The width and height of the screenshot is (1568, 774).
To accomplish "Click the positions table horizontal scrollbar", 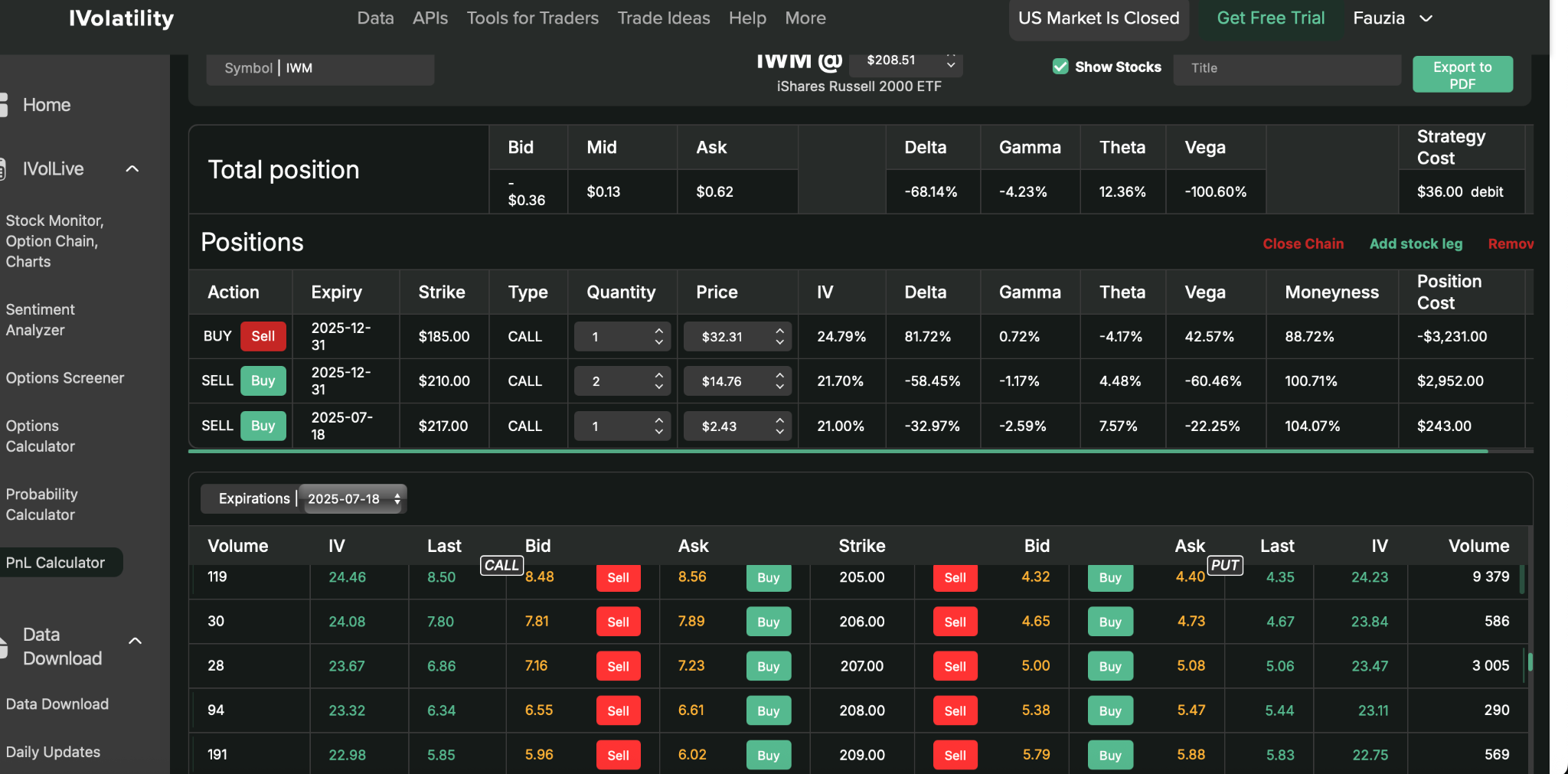I will click(838, 451).
